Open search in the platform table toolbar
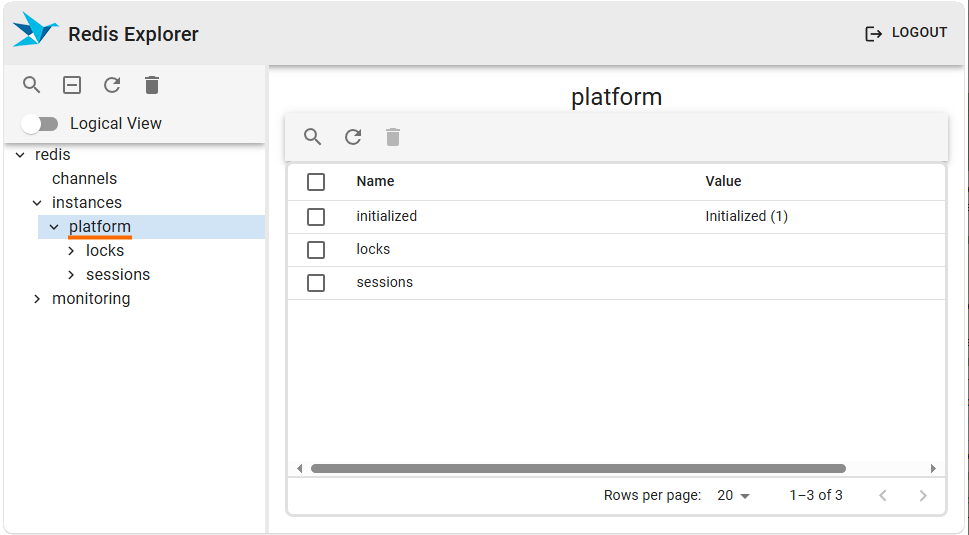 [x=313, y=137]
